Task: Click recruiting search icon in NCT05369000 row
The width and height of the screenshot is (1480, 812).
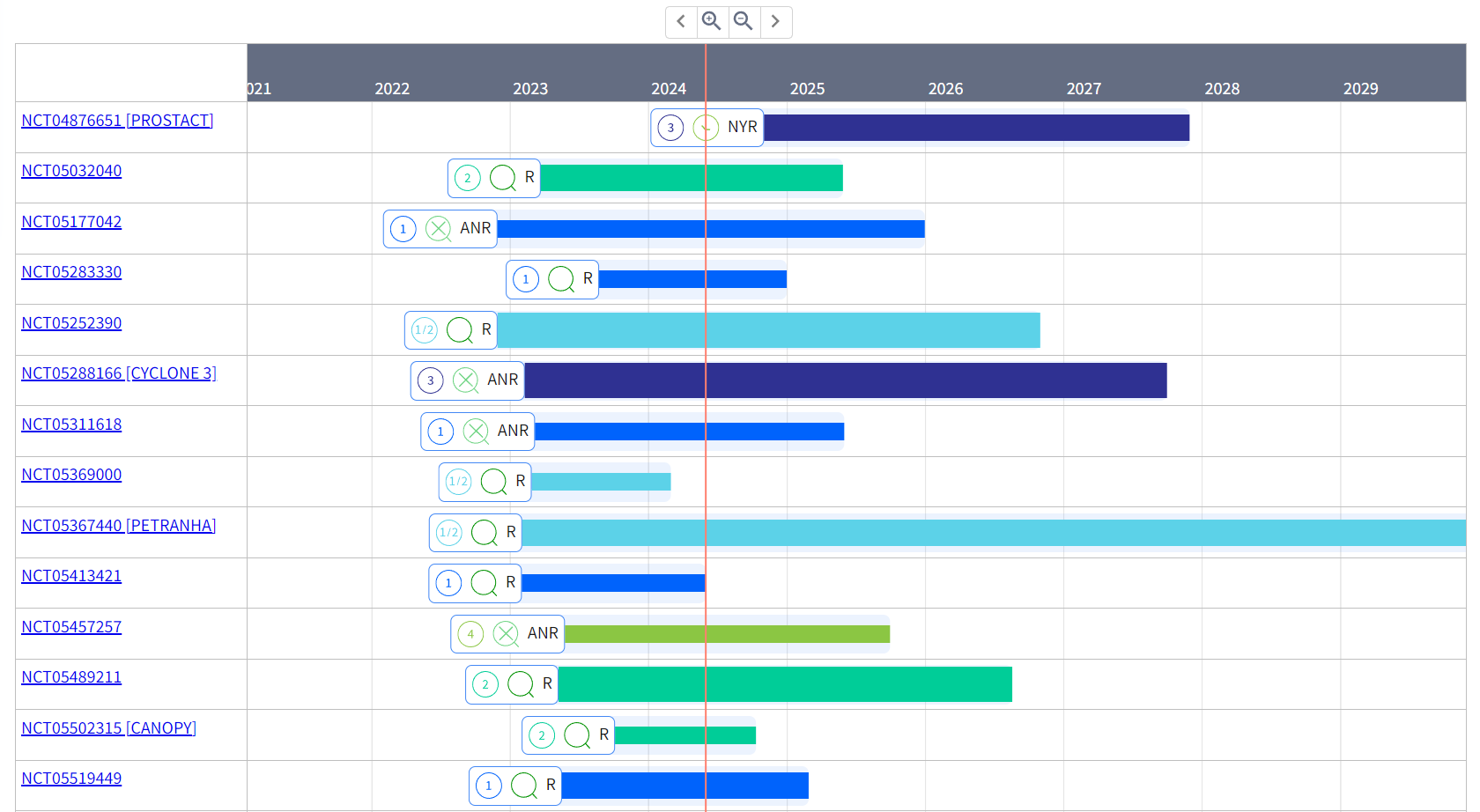Action: click(494, 482)
